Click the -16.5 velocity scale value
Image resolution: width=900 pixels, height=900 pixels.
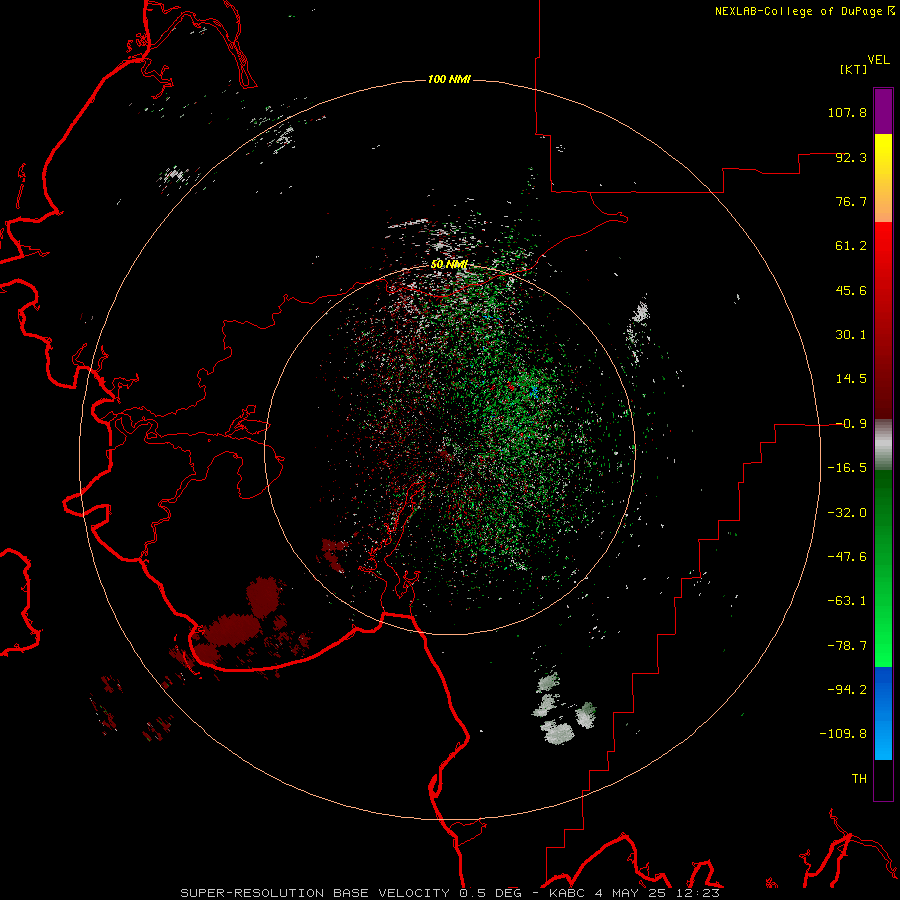(x=847, y=468)
